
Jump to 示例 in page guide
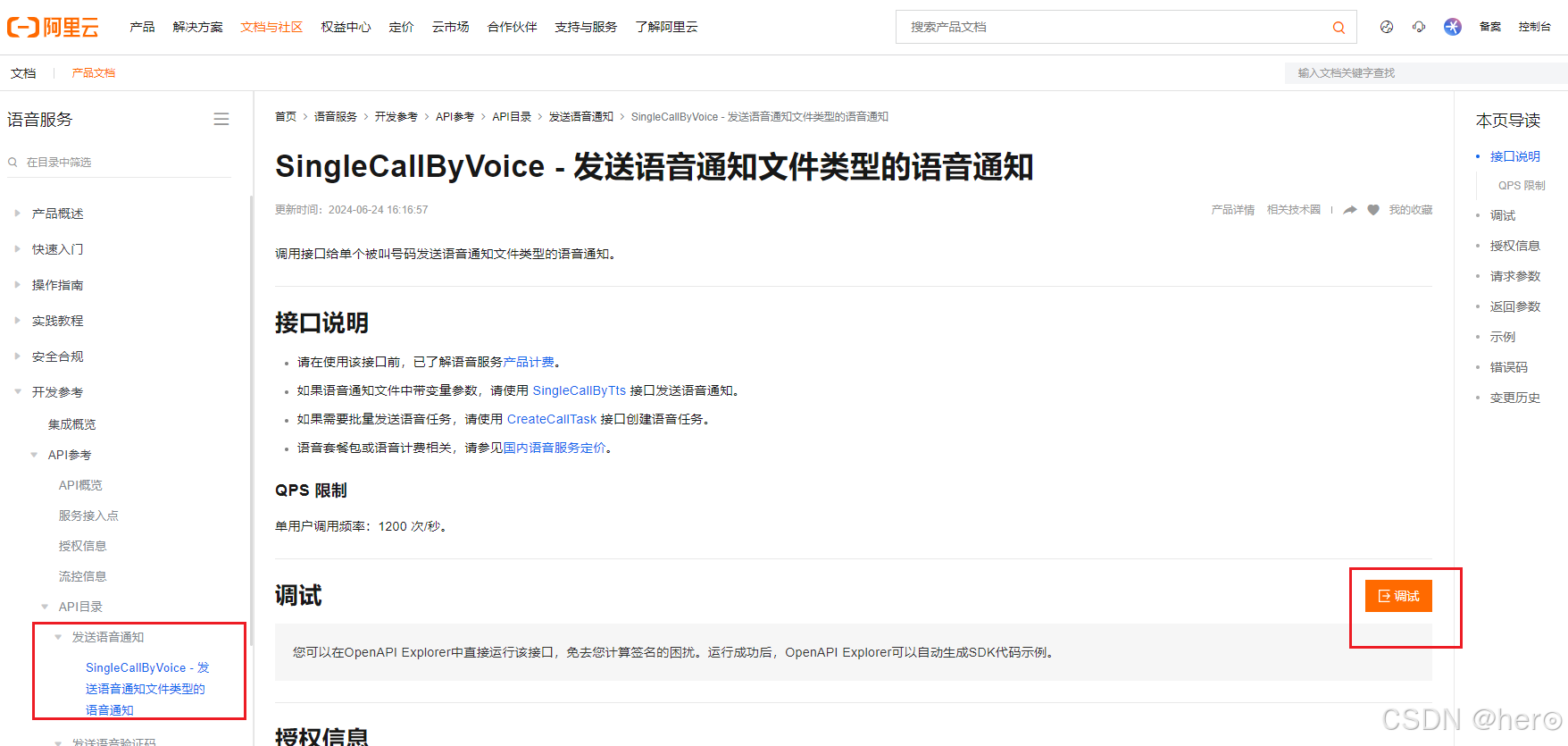(x=1502, y=337)
